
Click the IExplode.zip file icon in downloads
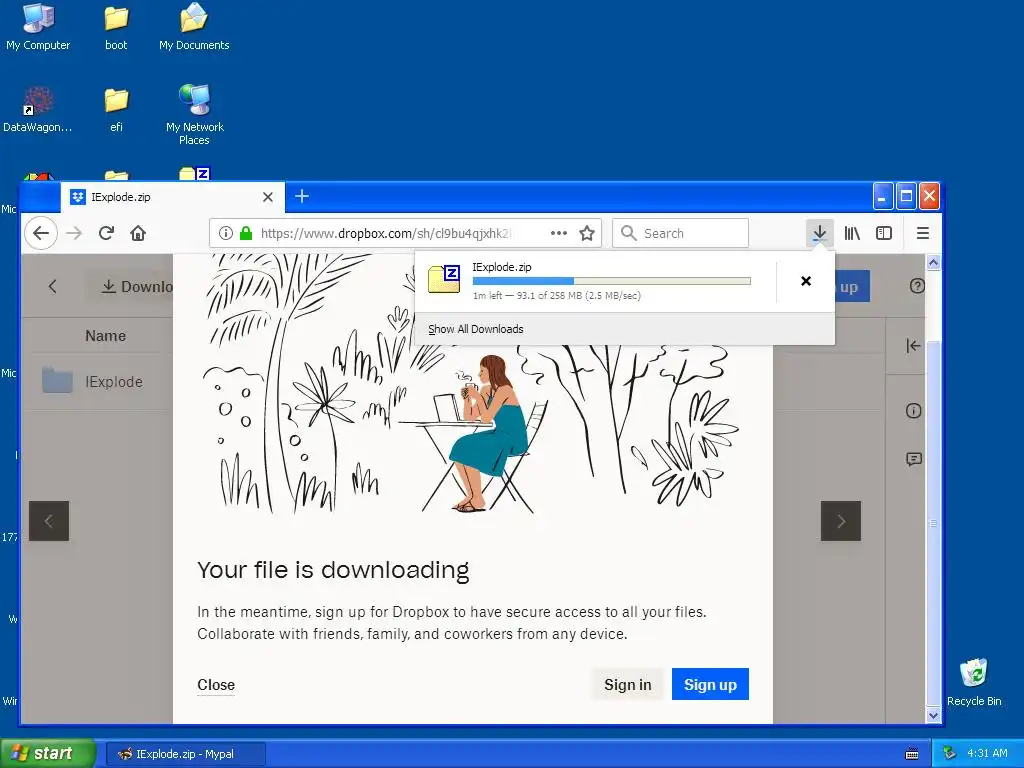point(444,279)
